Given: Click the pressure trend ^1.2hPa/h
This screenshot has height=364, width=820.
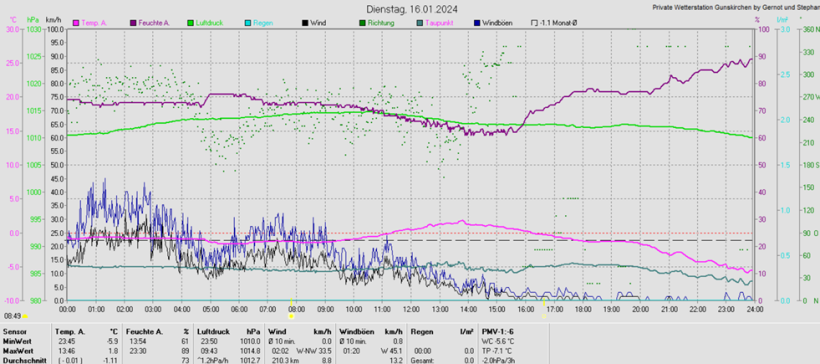Looking at the screenshot, I should tap(213, 360).
